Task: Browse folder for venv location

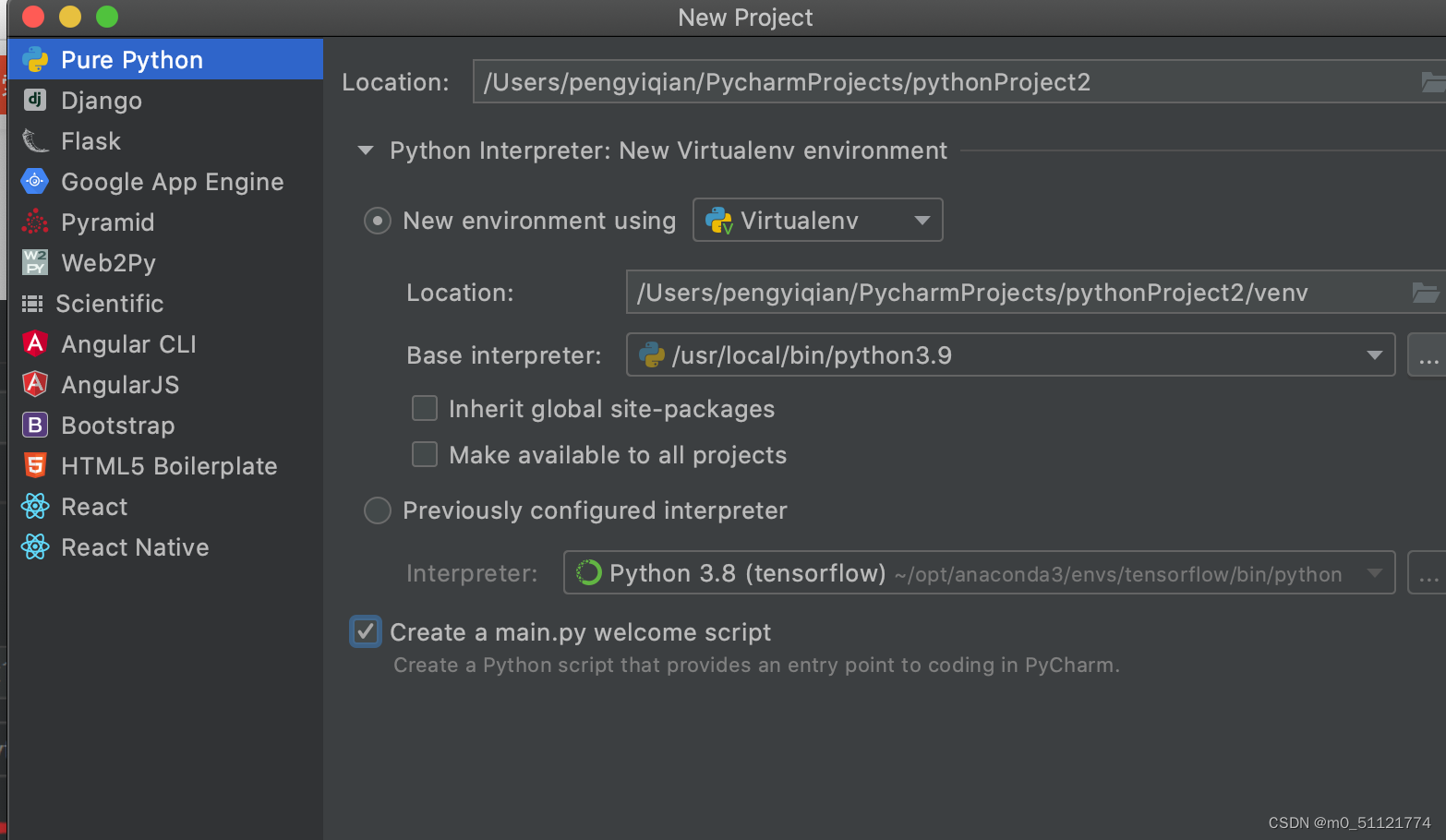Action: tap(1425, 293)
